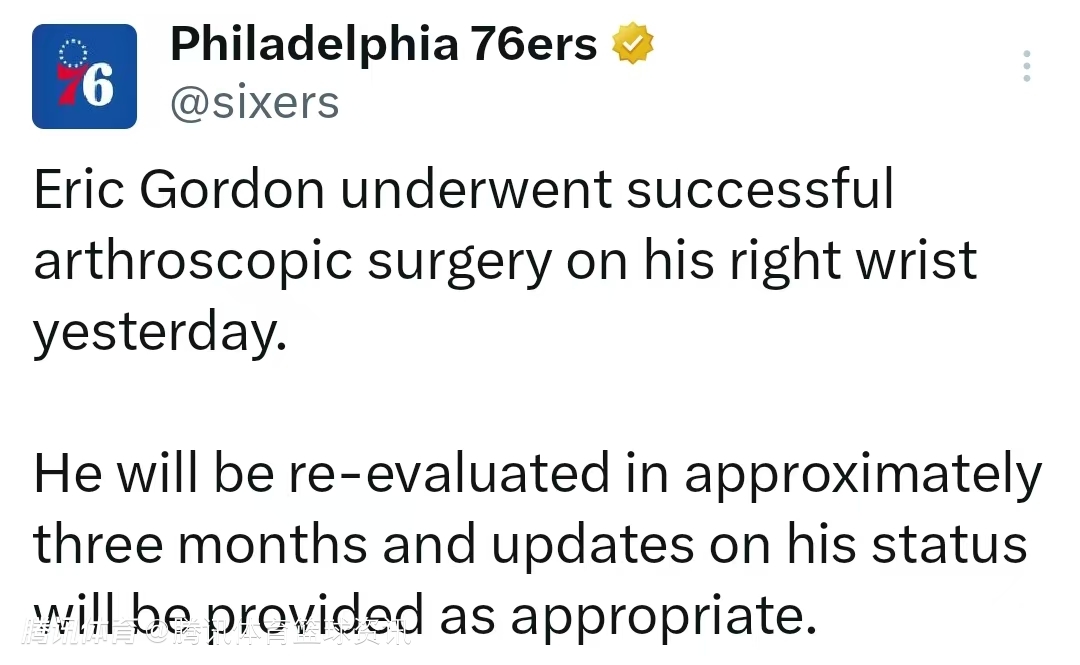Click the gold verified badge

[x=633, y=43]
